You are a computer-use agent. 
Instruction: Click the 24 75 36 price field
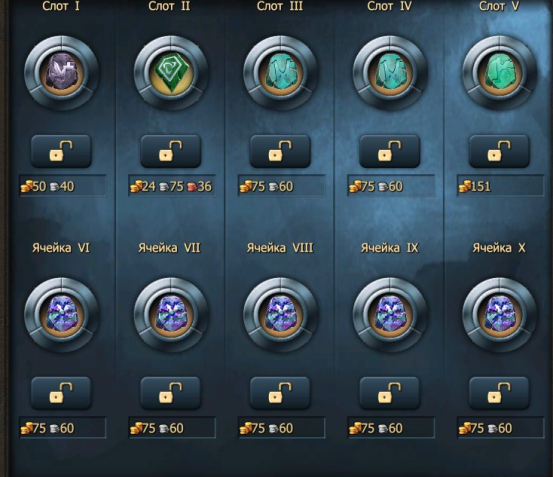172,186
